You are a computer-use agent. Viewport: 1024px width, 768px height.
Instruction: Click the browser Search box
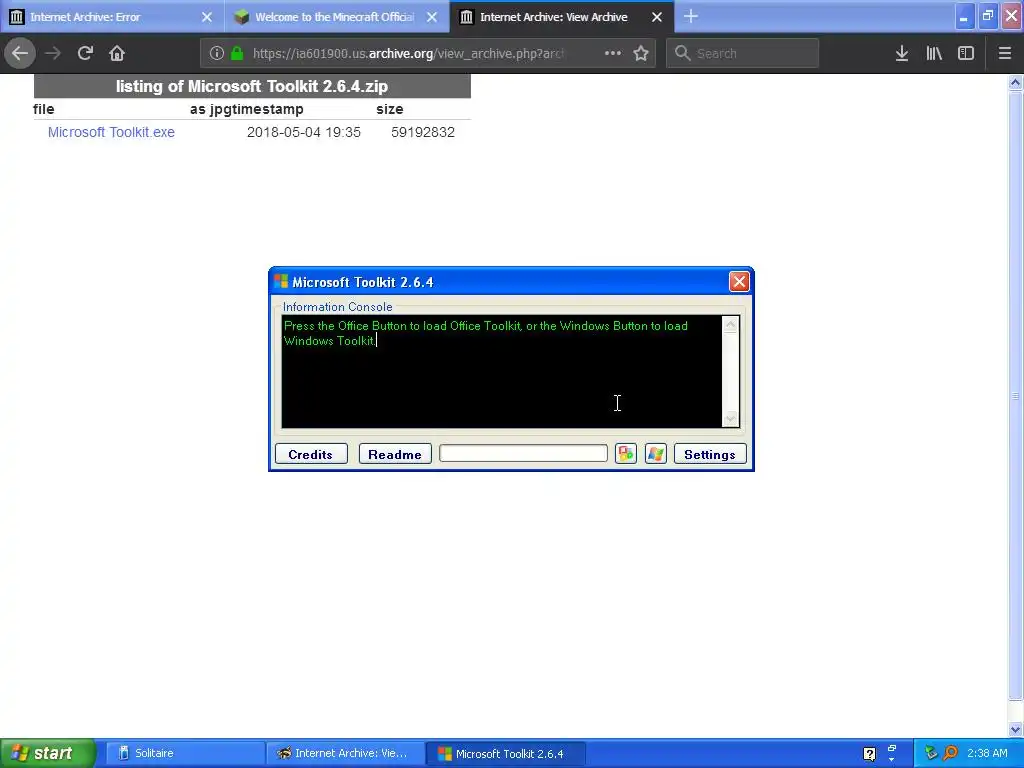pos(743,53)
